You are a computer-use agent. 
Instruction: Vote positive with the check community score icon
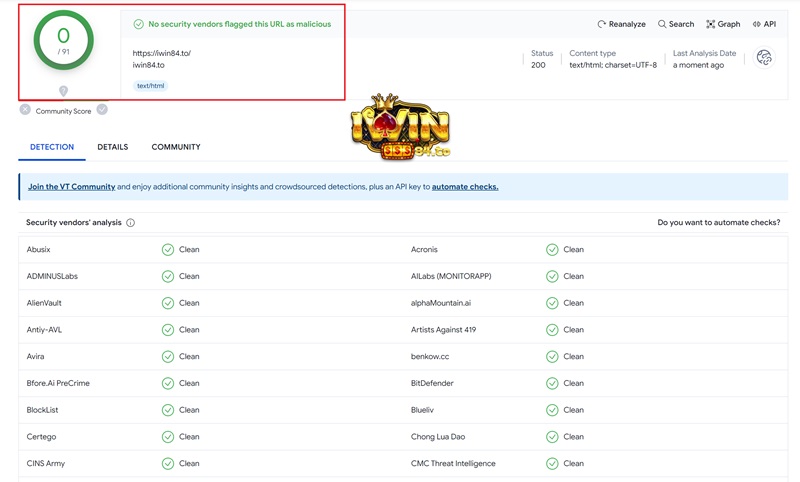(102, 110)
